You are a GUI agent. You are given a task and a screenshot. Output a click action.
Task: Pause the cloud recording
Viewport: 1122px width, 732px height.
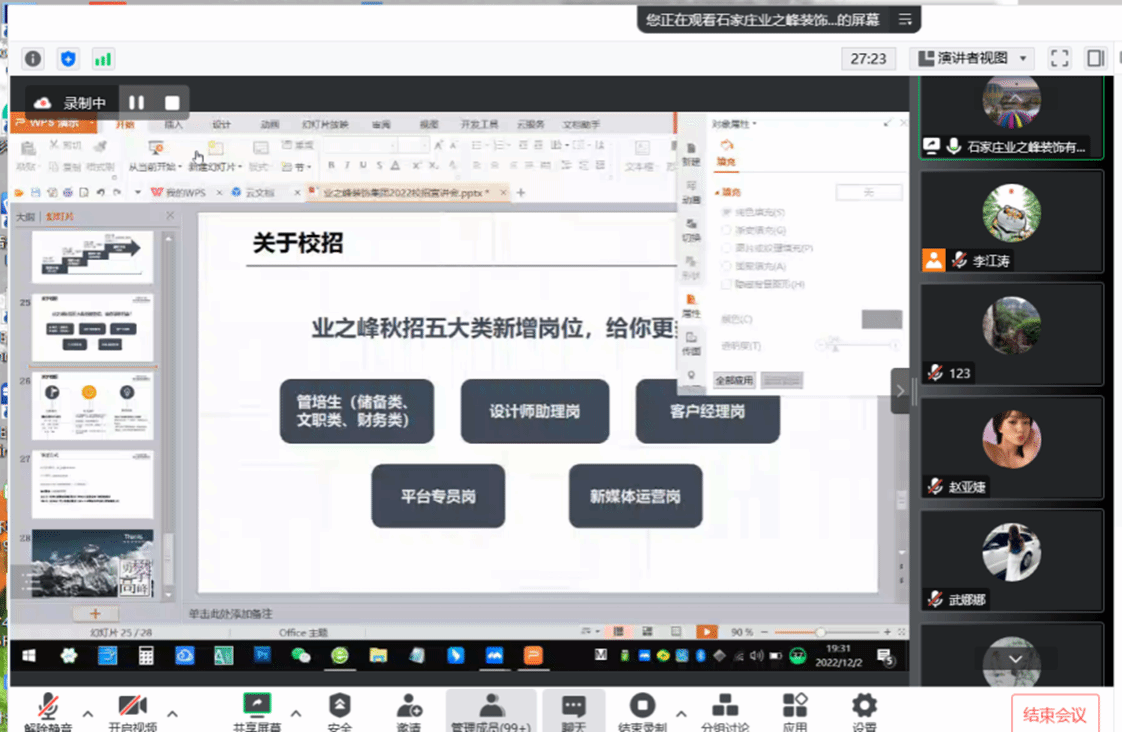tap(137, 103)
